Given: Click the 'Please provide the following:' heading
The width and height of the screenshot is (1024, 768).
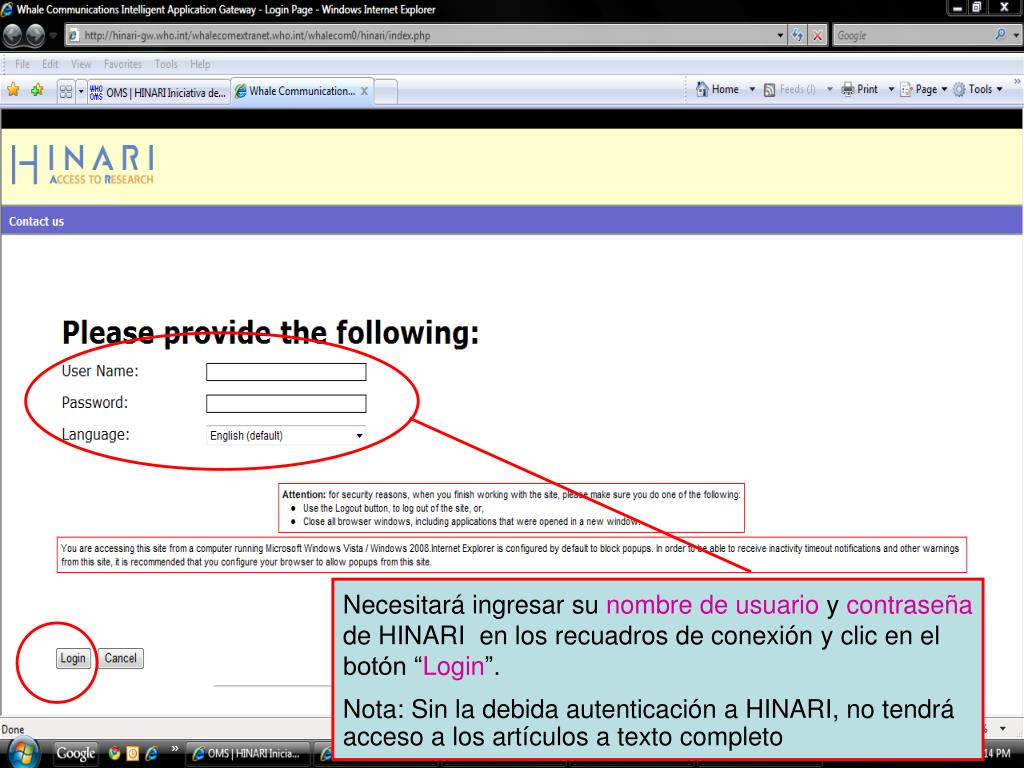Looking at the screenshot, I should (270, 332).
